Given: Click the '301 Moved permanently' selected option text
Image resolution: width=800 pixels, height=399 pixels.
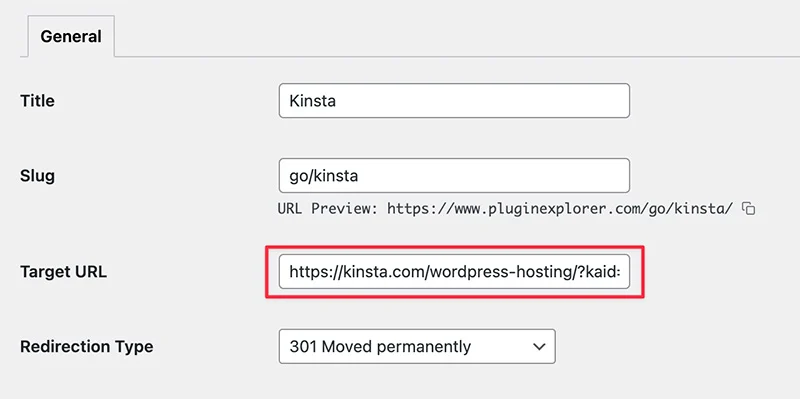Looking at the screenshot, I should point(380,347).
